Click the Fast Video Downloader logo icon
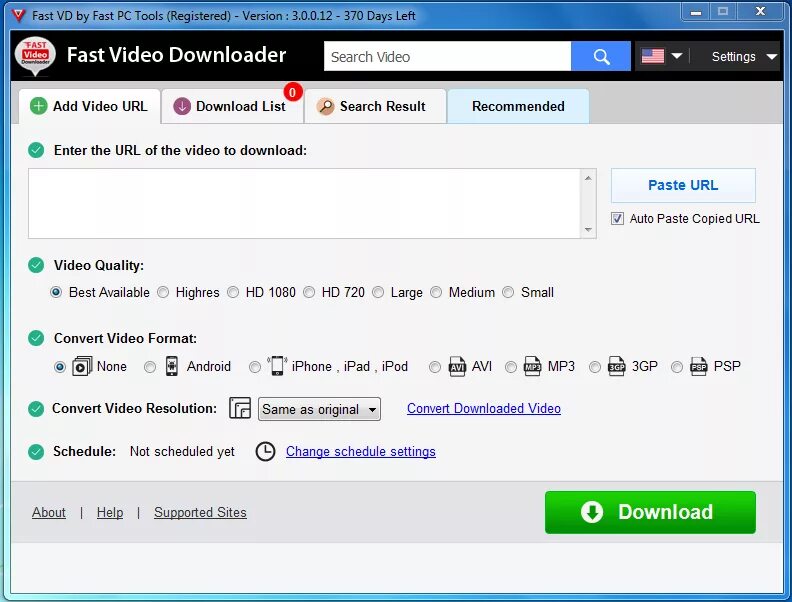 (x=35, y=56)
